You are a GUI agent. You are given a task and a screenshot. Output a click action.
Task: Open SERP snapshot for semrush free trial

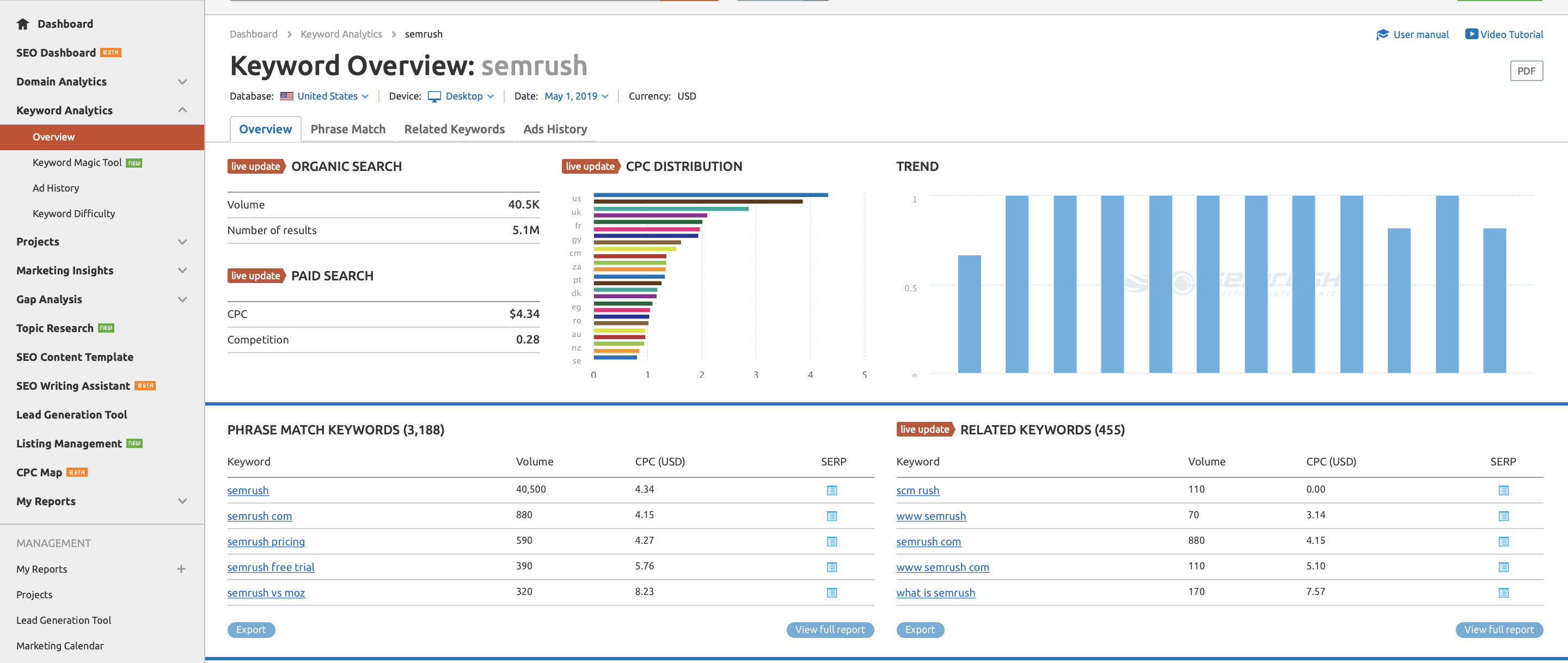(831, 567)
